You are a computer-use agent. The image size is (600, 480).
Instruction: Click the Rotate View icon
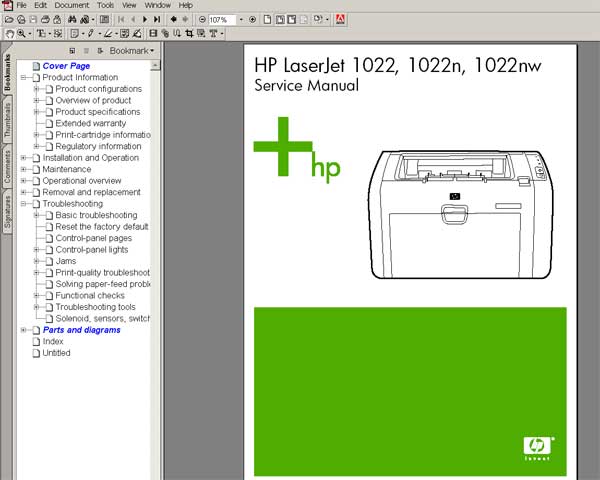click(x=318, y=20)
